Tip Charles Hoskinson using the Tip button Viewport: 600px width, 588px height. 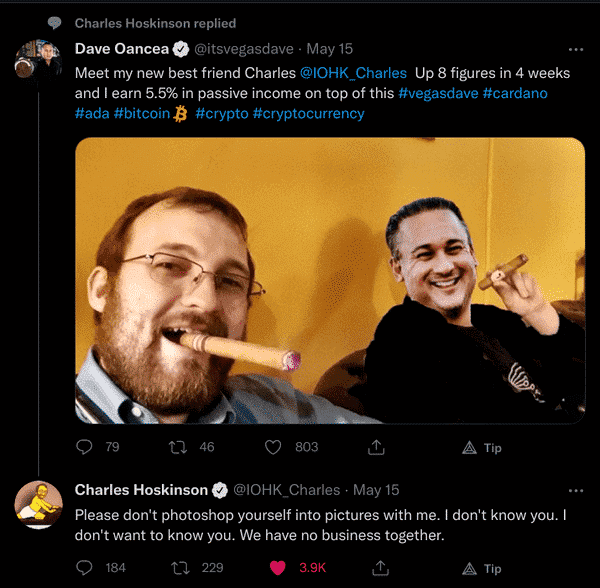pyautogui.click(x=481, y=568)
